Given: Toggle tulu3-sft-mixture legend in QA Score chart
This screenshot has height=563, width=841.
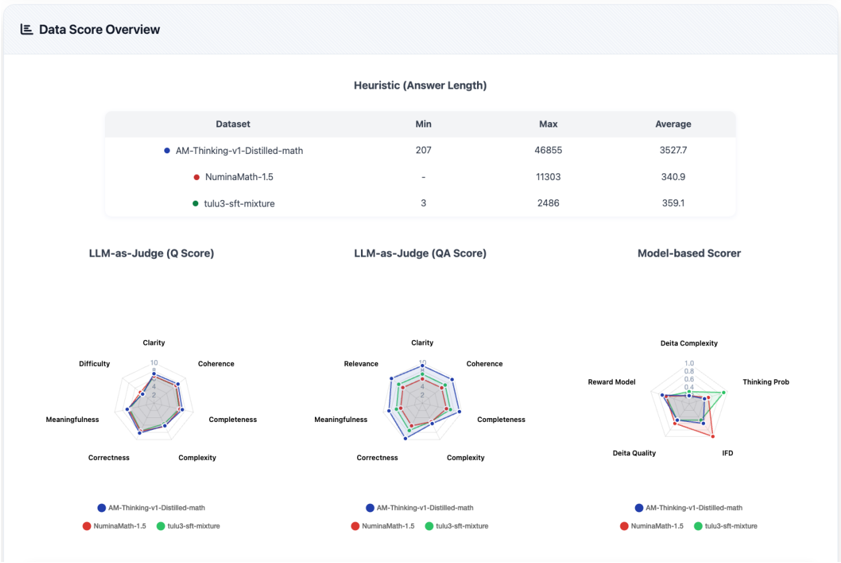Looking at the screenshot, I should pyautogui.click(x=456, y=526).
